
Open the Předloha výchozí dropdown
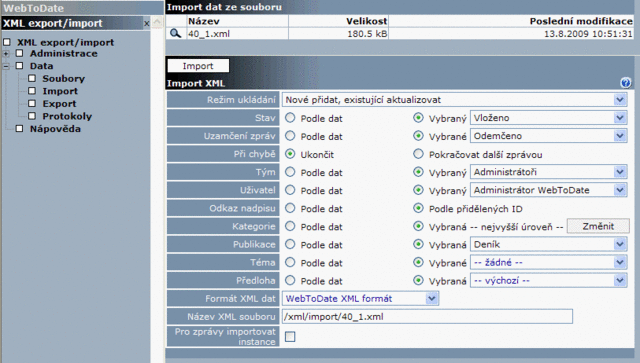coord(549,281)
